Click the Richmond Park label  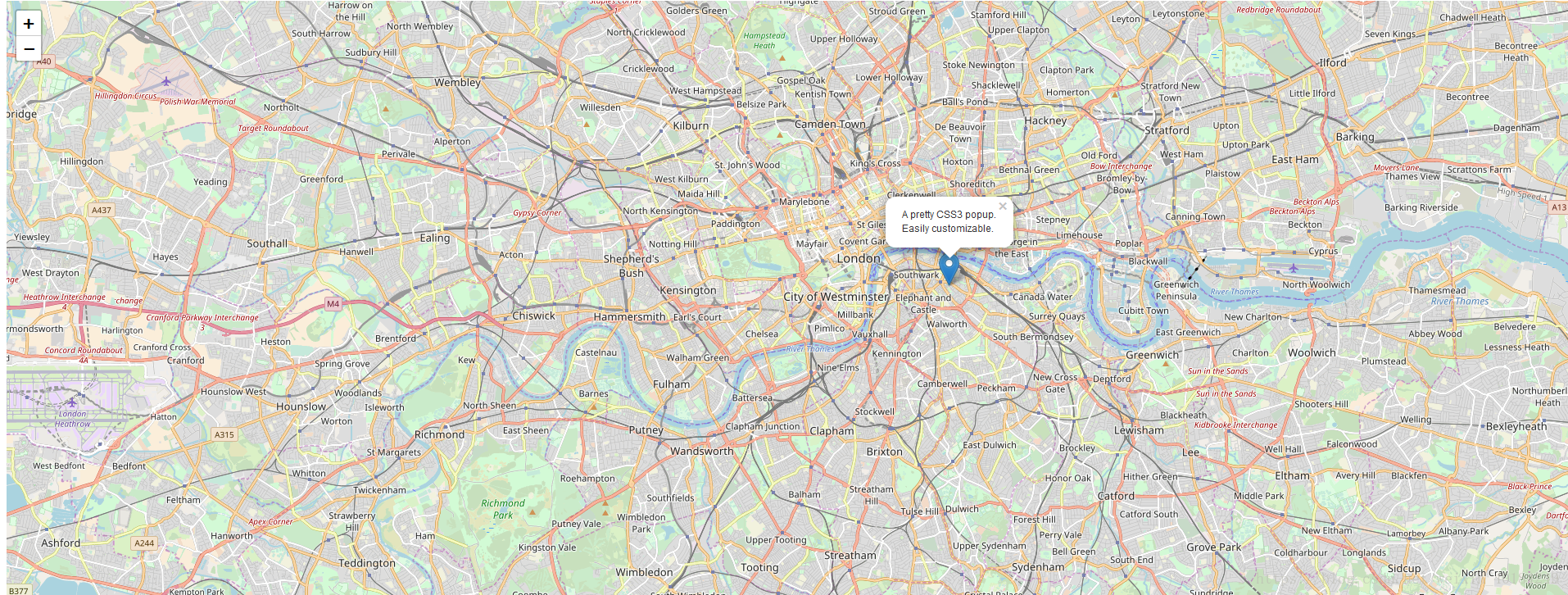[503, 509]
